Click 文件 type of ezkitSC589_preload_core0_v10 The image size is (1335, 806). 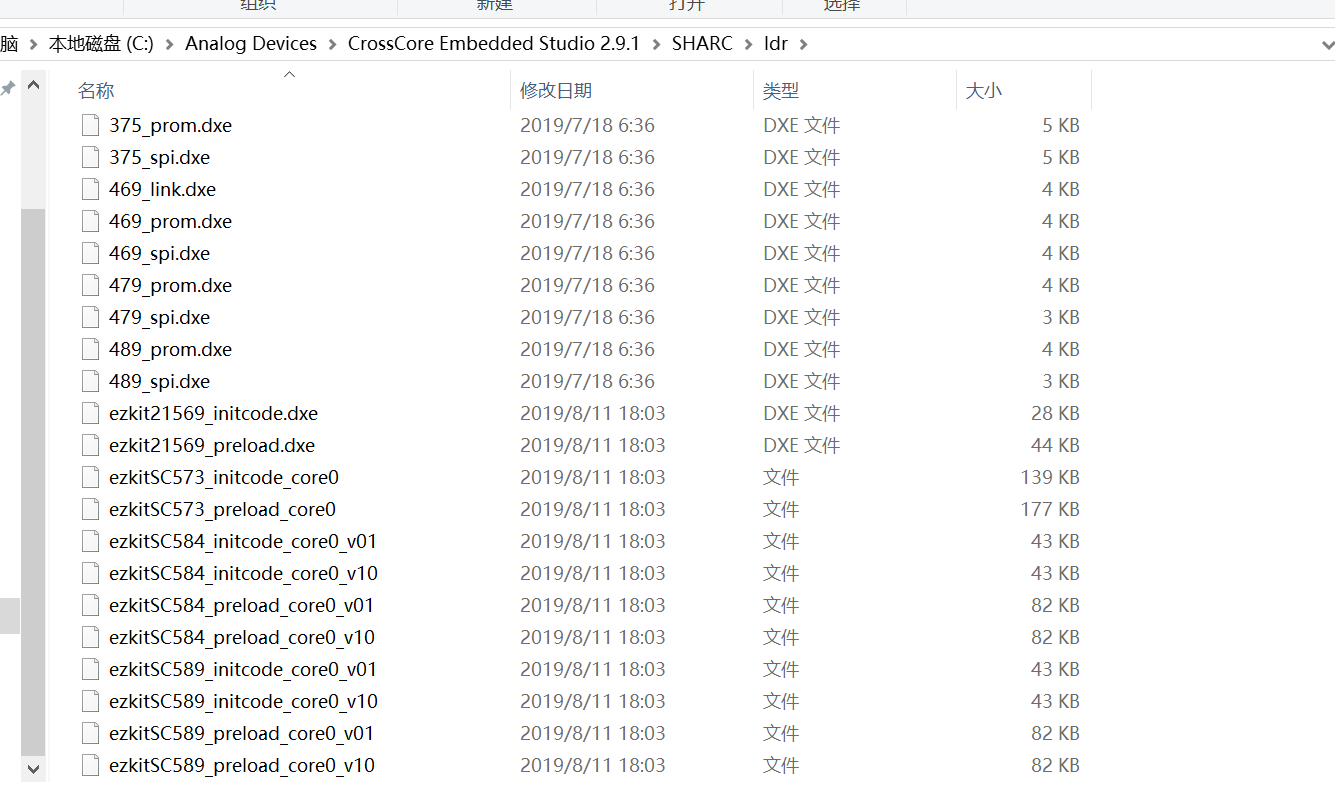tap(781, 765)
